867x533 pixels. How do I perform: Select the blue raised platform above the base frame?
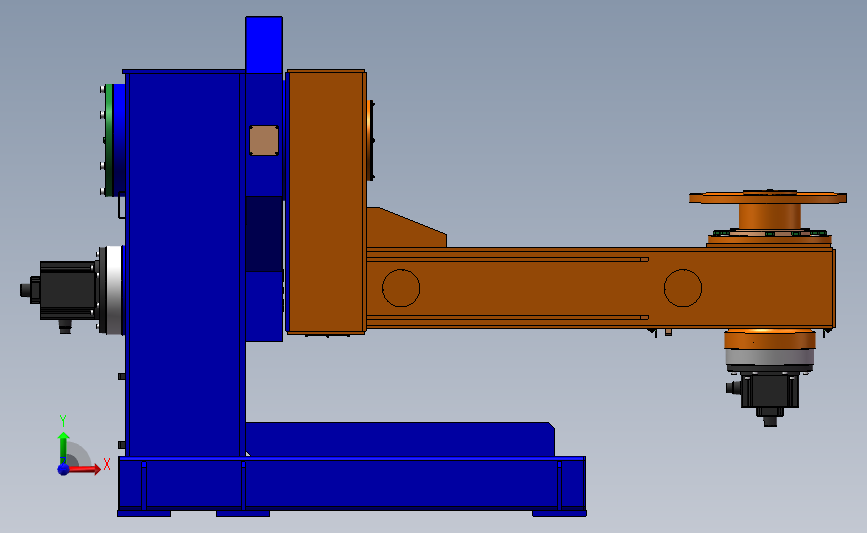coord(400,440)
